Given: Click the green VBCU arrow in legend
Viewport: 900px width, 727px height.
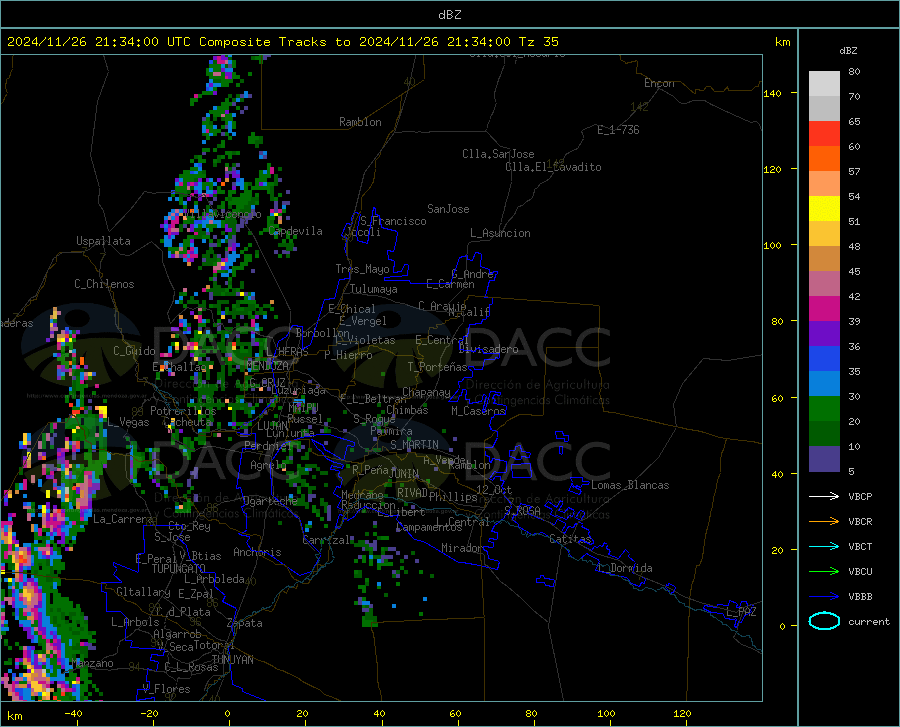Looking at the screenshot, I should click(x=824, y=572).
